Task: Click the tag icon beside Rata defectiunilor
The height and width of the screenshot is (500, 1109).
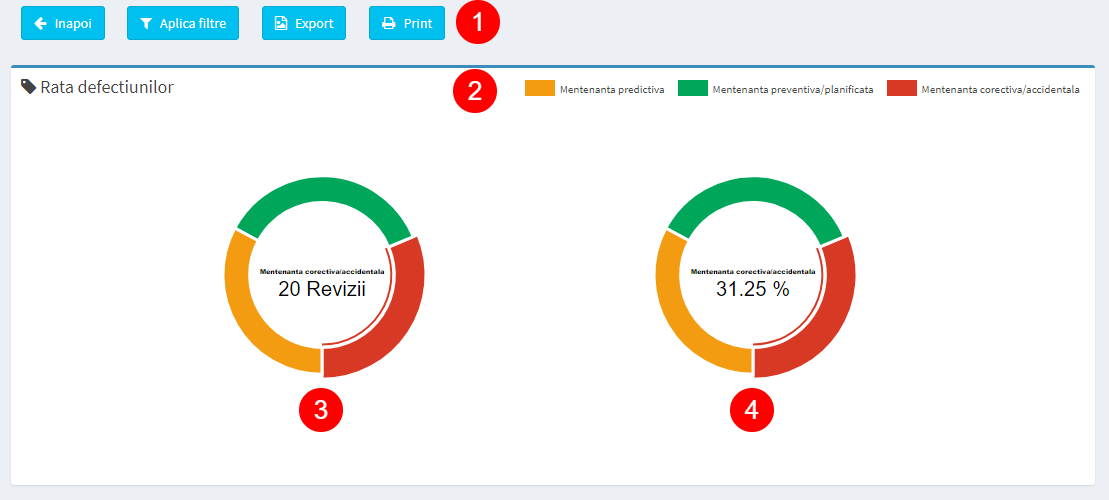Action: tap(29, 87)
